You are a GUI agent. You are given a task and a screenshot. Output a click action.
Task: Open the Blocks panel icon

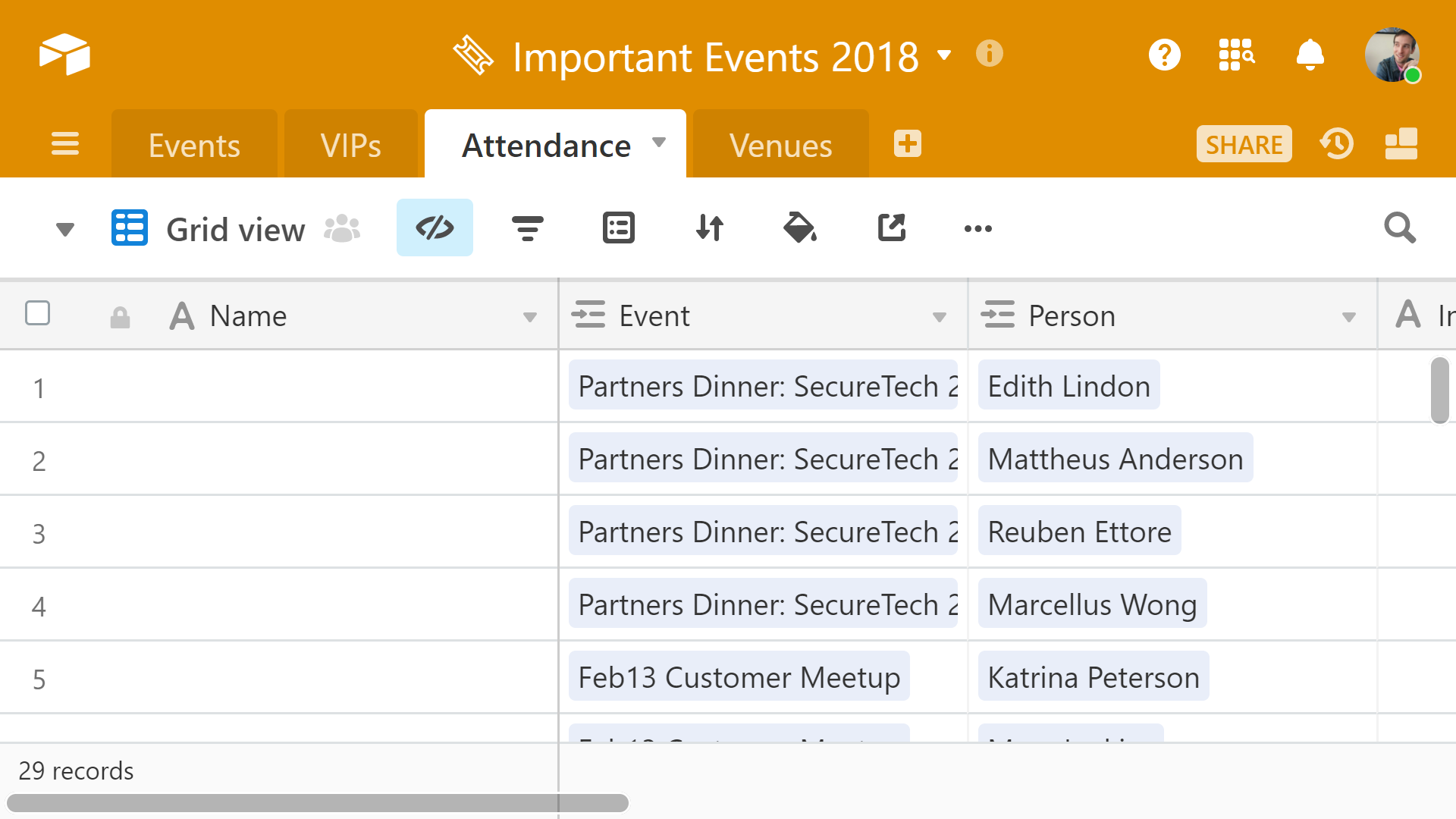[x=1401, y=144]
